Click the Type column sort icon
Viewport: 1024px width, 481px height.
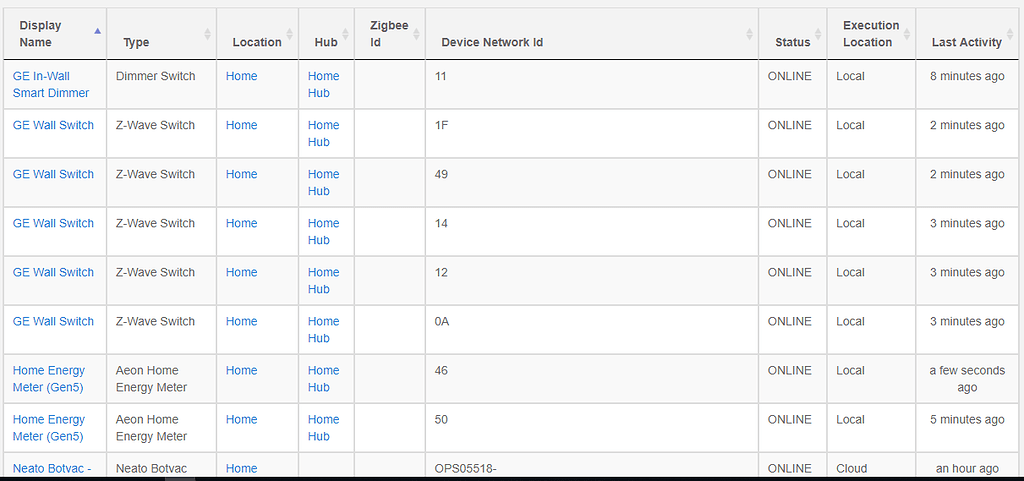[x=207, y=34]
